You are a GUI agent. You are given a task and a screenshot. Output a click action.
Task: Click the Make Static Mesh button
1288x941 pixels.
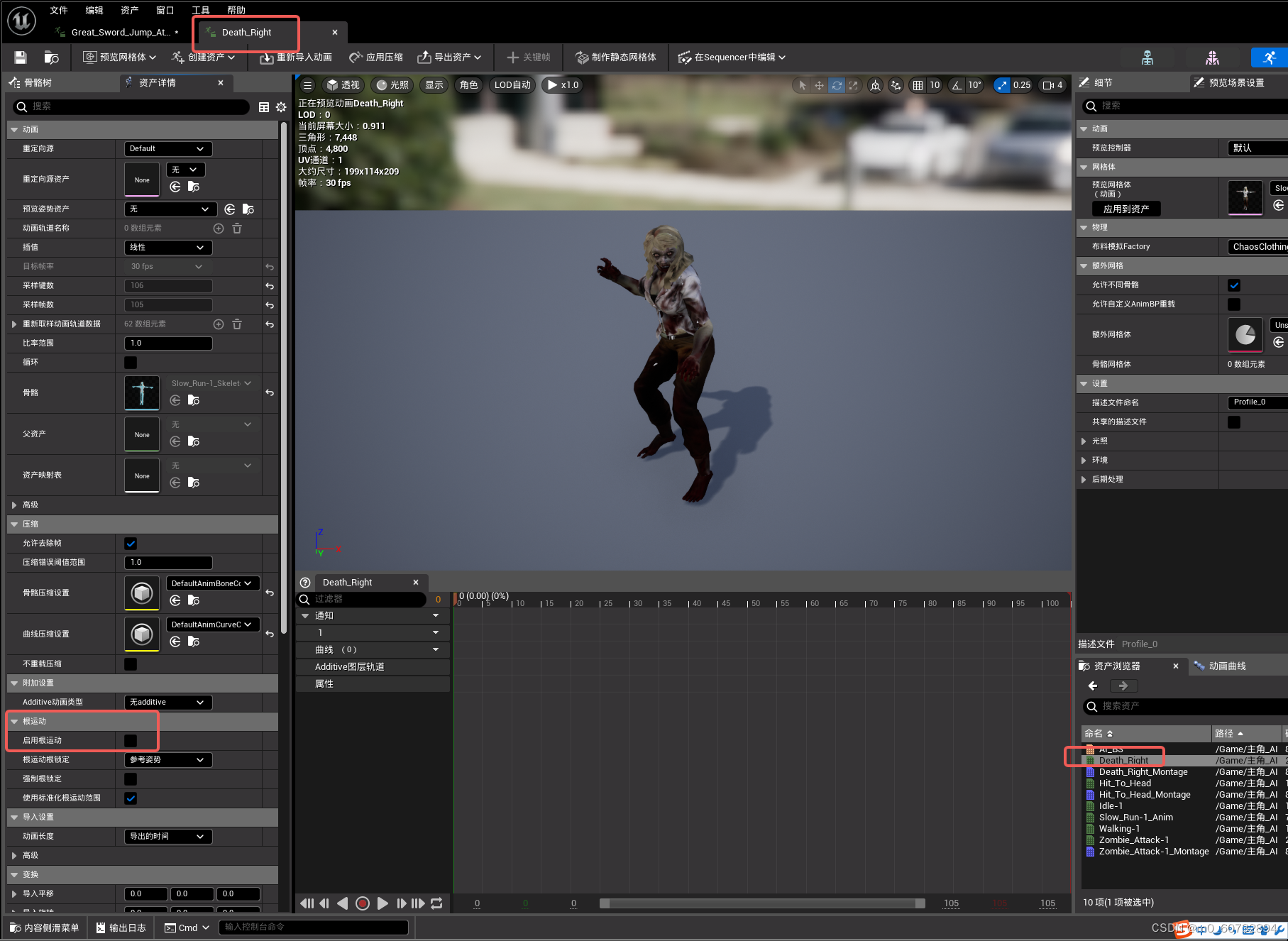[616, 57]
